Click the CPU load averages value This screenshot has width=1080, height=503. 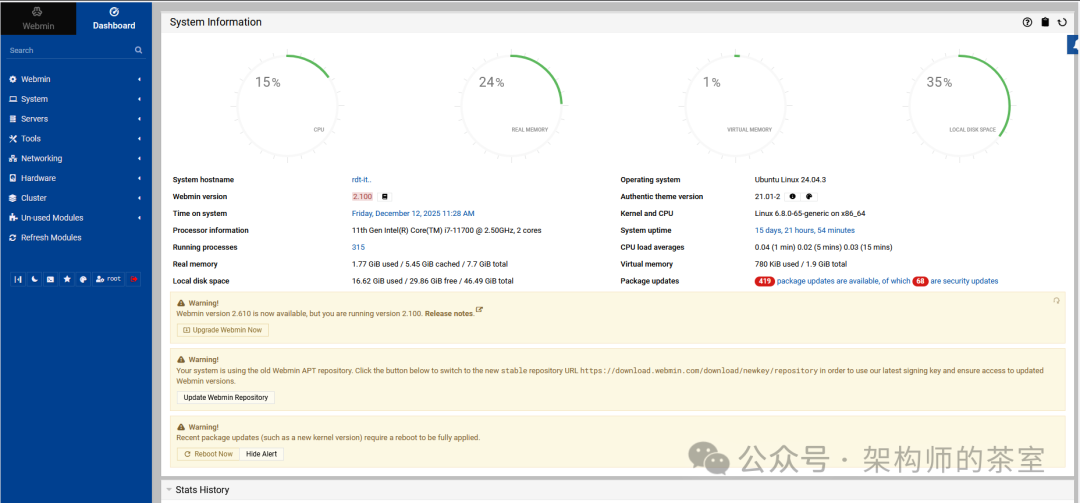coord(824,247)
